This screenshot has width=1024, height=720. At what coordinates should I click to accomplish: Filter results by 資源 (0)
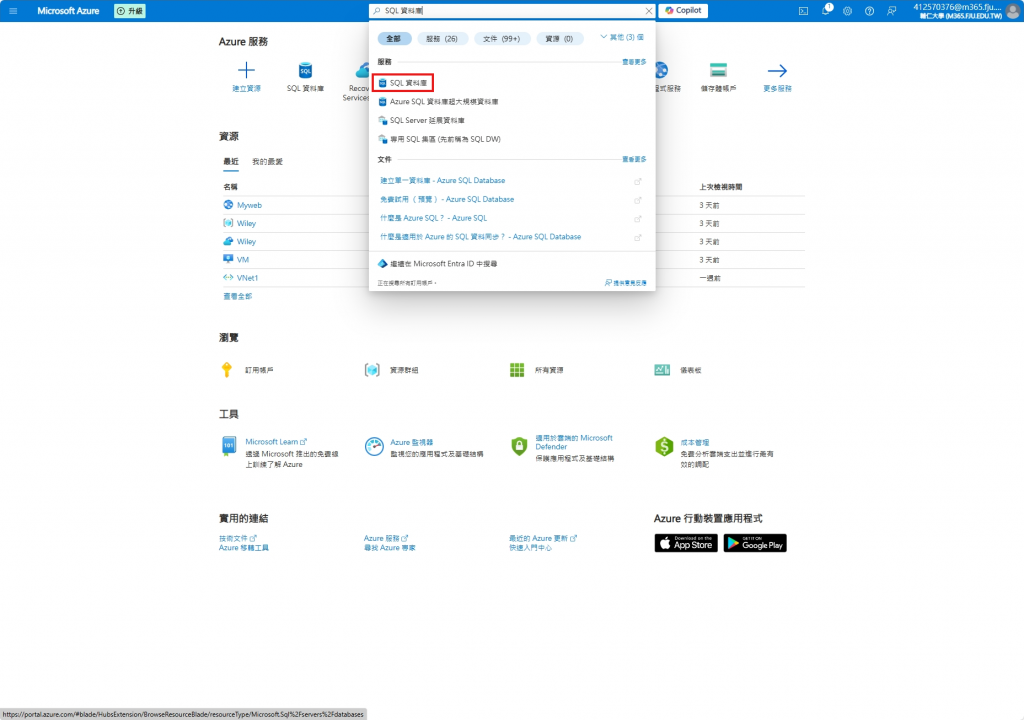(x=559, y=39)
